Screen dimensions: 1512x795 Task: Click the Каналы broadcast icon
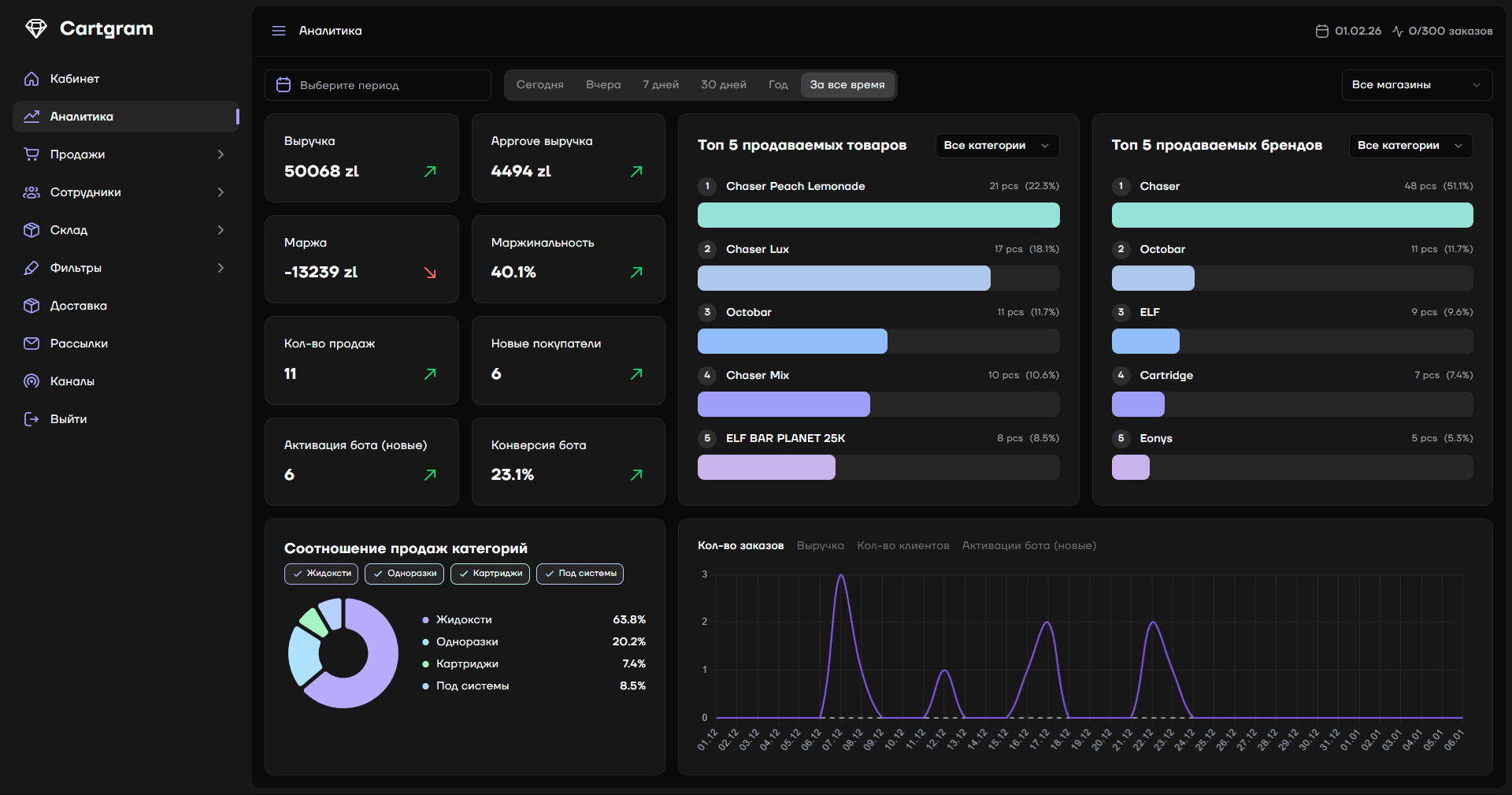point(31,381)
